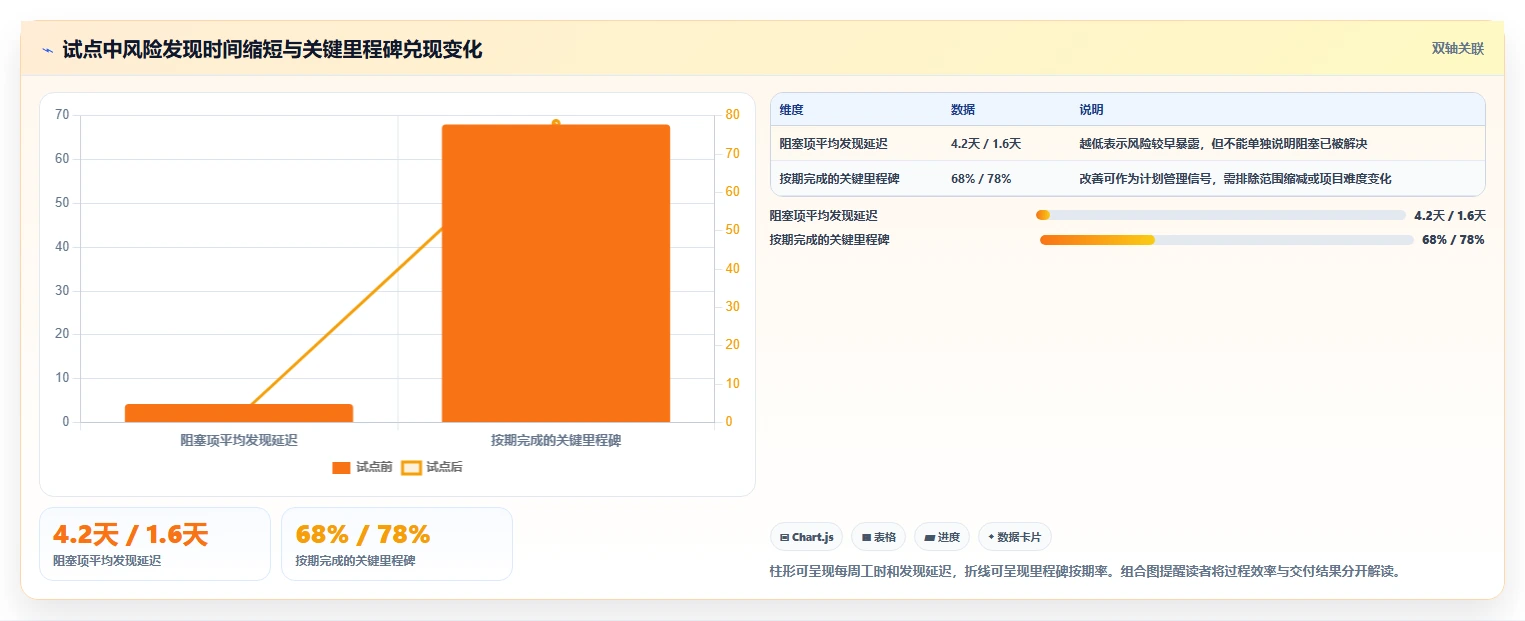Click the 68% / 78% table cell
The image size is (1525, 621).
click(981, 179)
